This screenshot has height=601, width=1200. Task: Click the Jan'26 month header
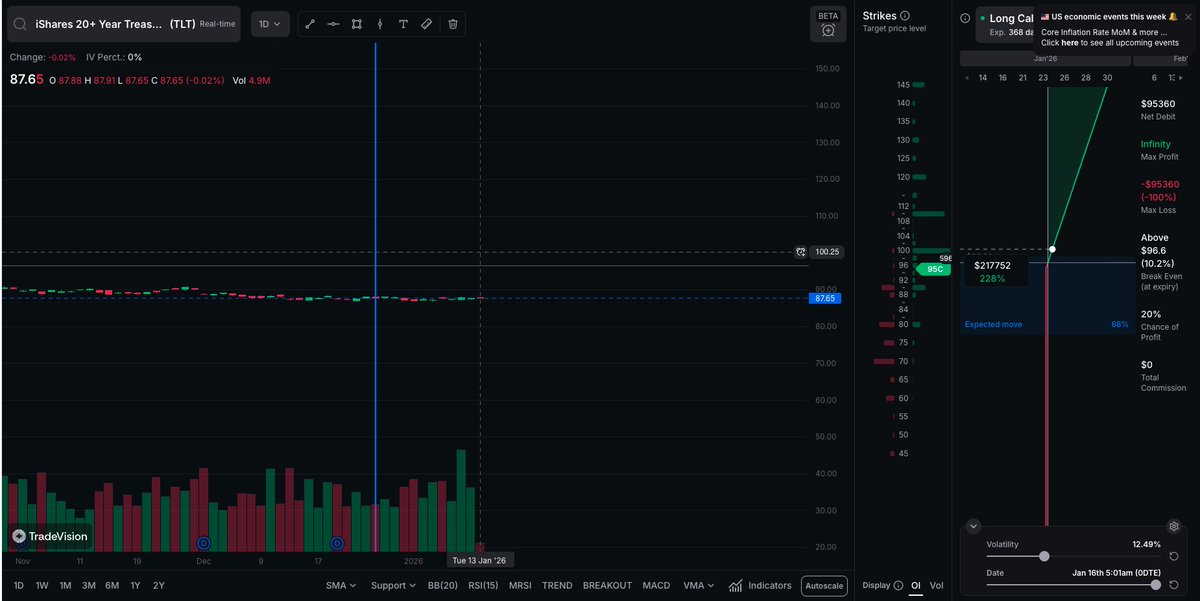[x=1046, y=59]
